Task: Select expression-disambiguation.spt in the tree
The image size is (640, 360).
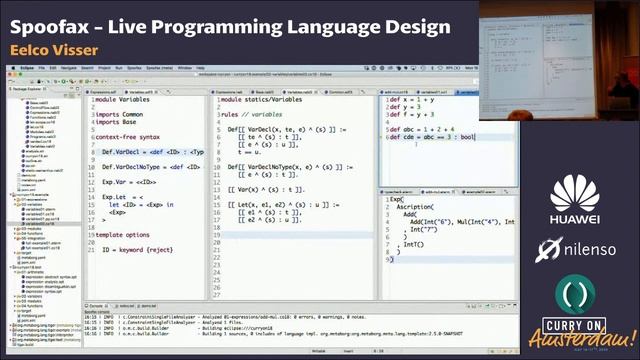Action: 49,287
